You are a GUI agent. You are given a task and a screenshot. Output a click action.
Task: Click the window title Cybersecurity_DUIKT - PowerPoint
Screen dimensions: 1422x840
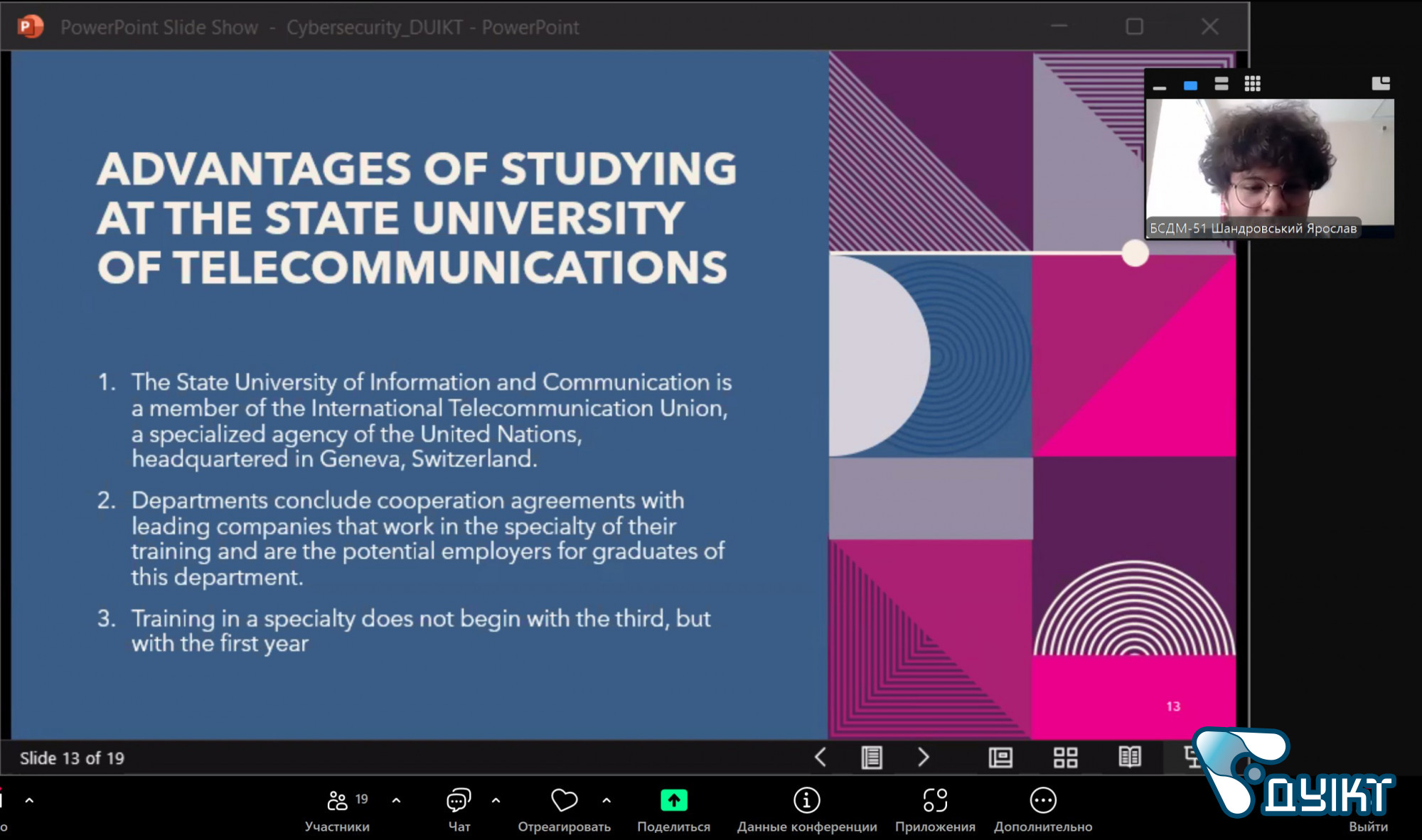(432, 28)
